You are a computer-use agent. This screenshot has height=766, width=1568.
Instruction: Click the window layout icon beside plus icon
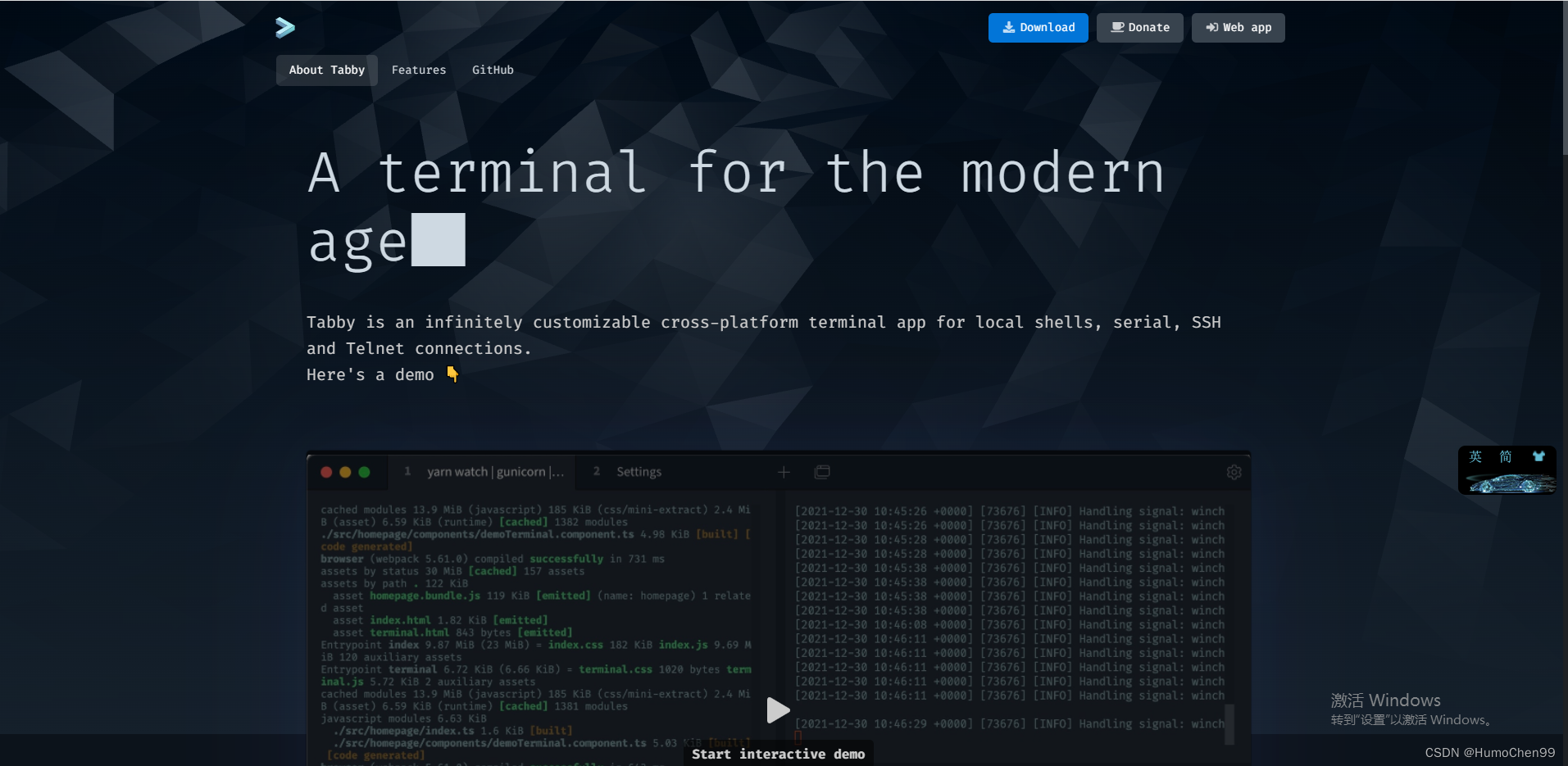point(822,472)
